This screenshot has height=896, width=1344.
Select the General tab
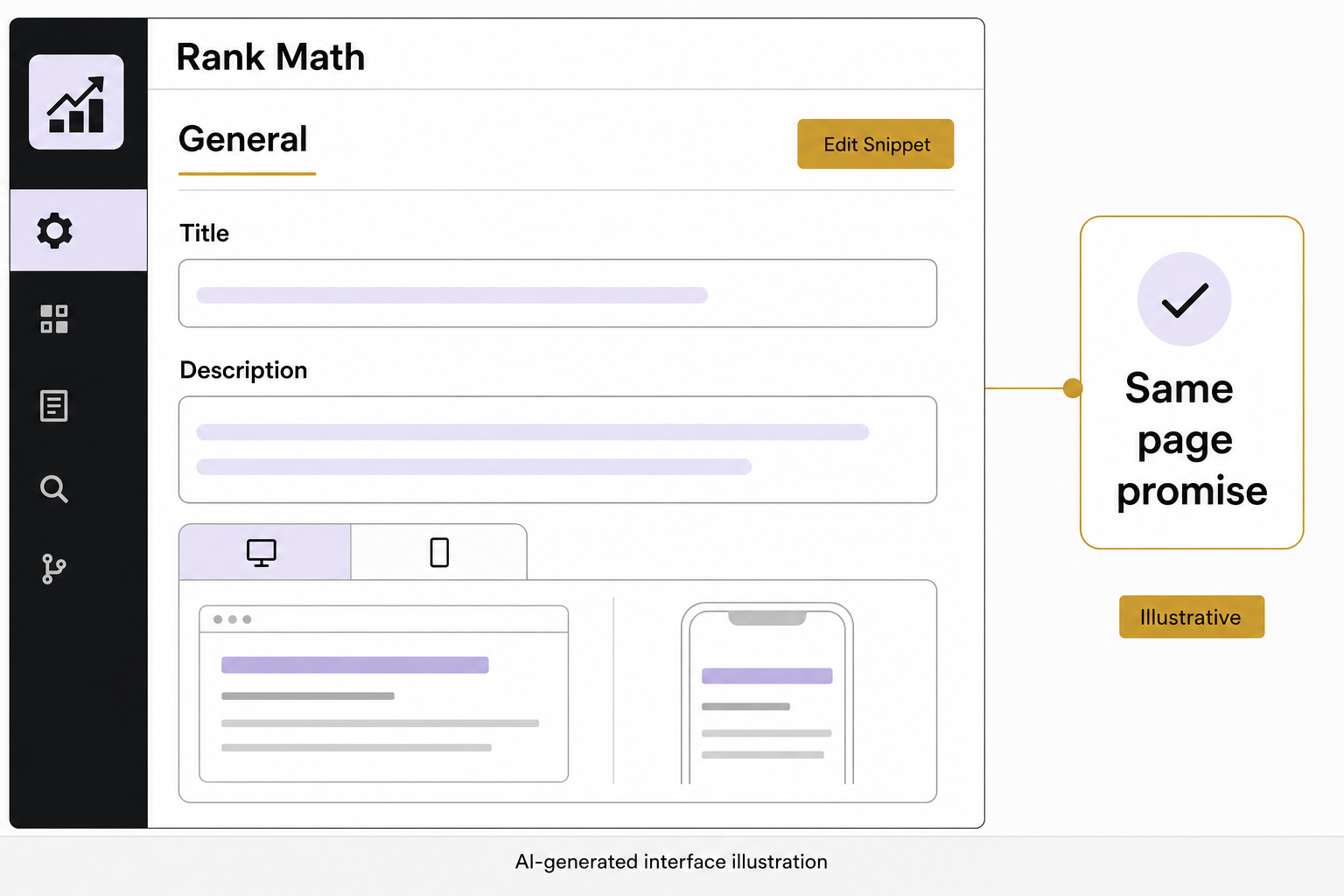244,140
